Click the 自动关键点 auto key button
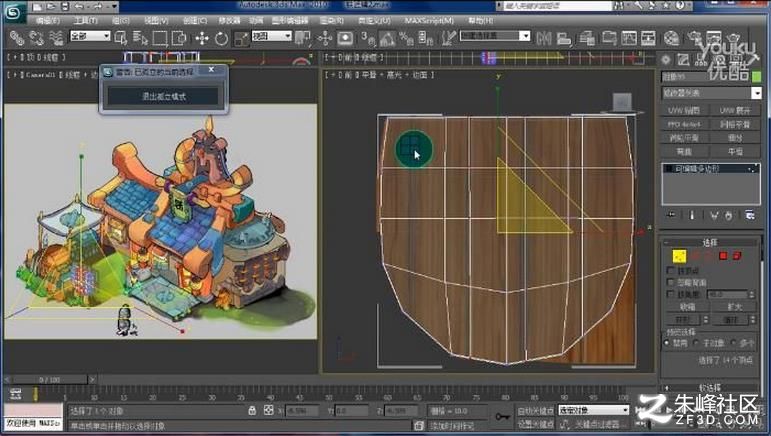The image size is (771, 436). [535, 410]
